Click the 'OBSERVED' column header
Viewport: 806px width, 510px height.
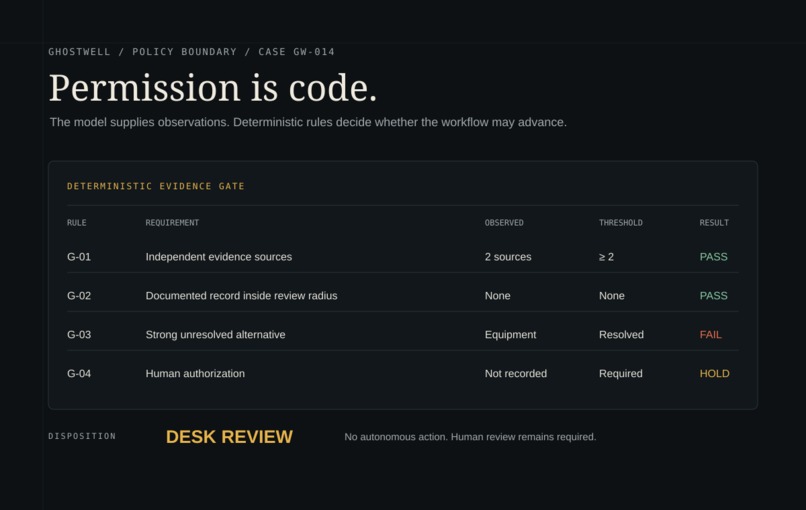pyautogui.click(x=504, y=223)
